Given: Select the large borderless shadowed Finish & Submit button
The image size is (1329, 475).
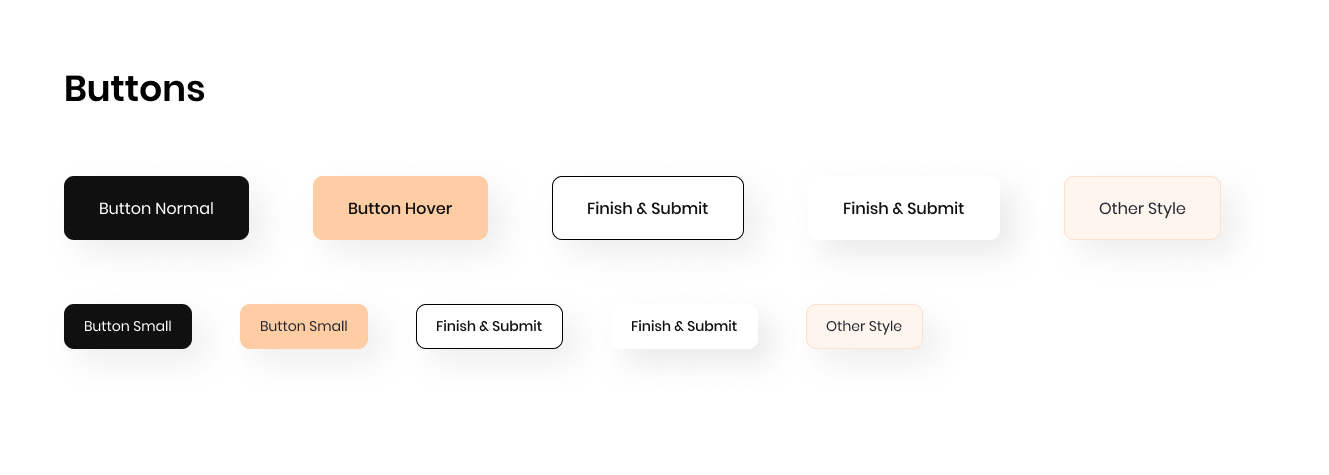Looking at the screenshot, I should coord(903,208).
